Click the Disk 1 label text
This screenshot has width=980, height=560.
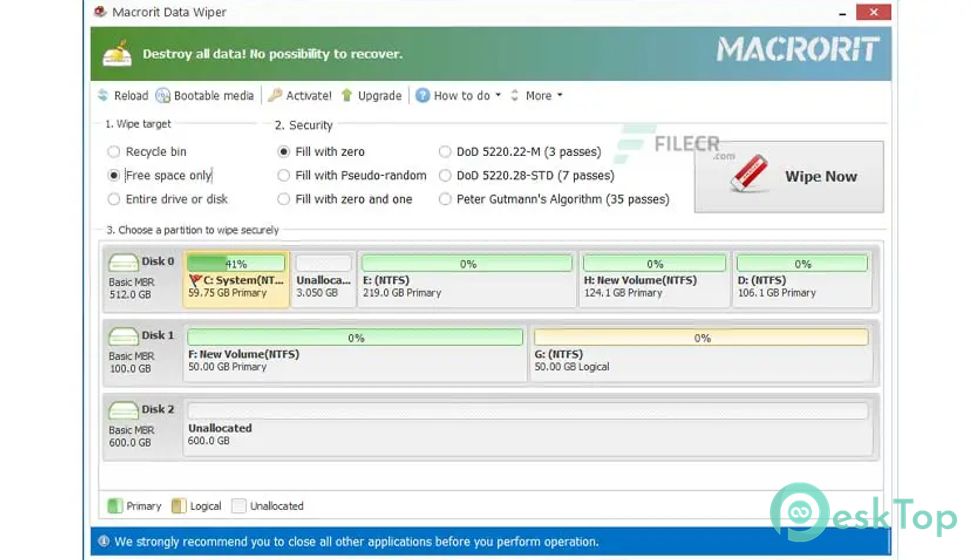158,335
